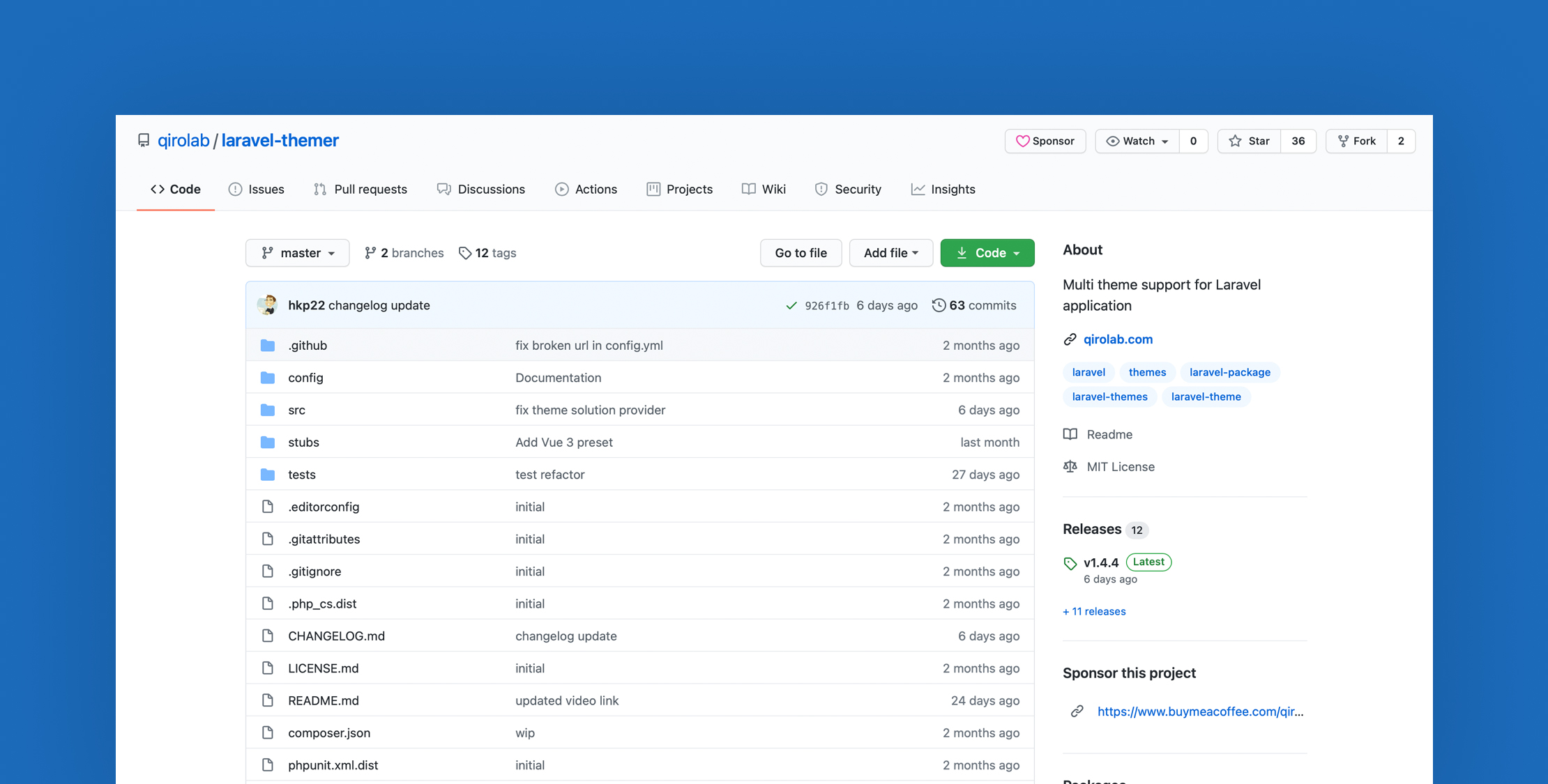The image size is (1548, 784).
Task: Click the hkp22 avatar thumbnail
Action: [x=267, y=305]
